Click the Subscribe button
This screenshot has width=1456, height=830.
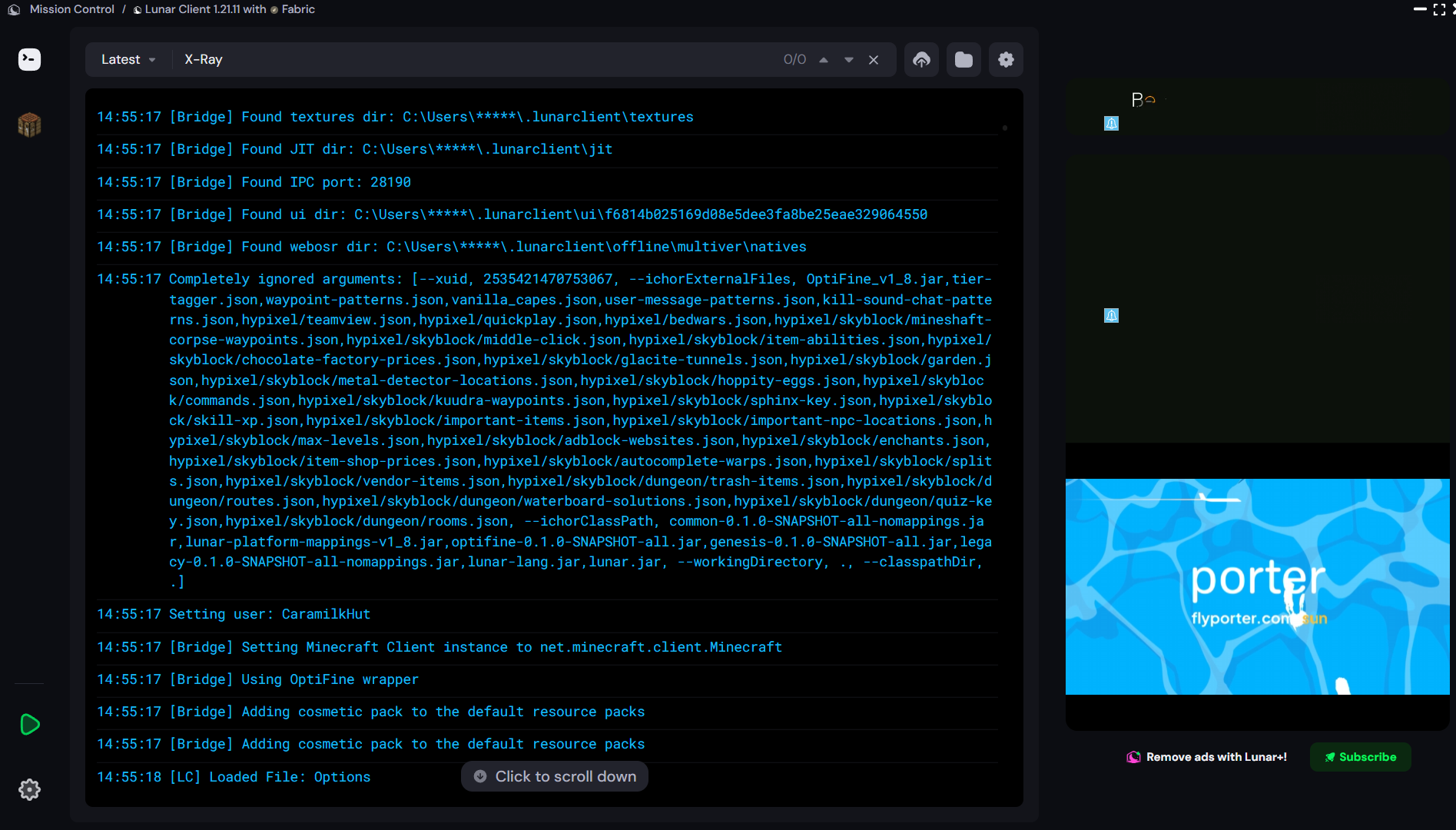(x=1360, y=757)
